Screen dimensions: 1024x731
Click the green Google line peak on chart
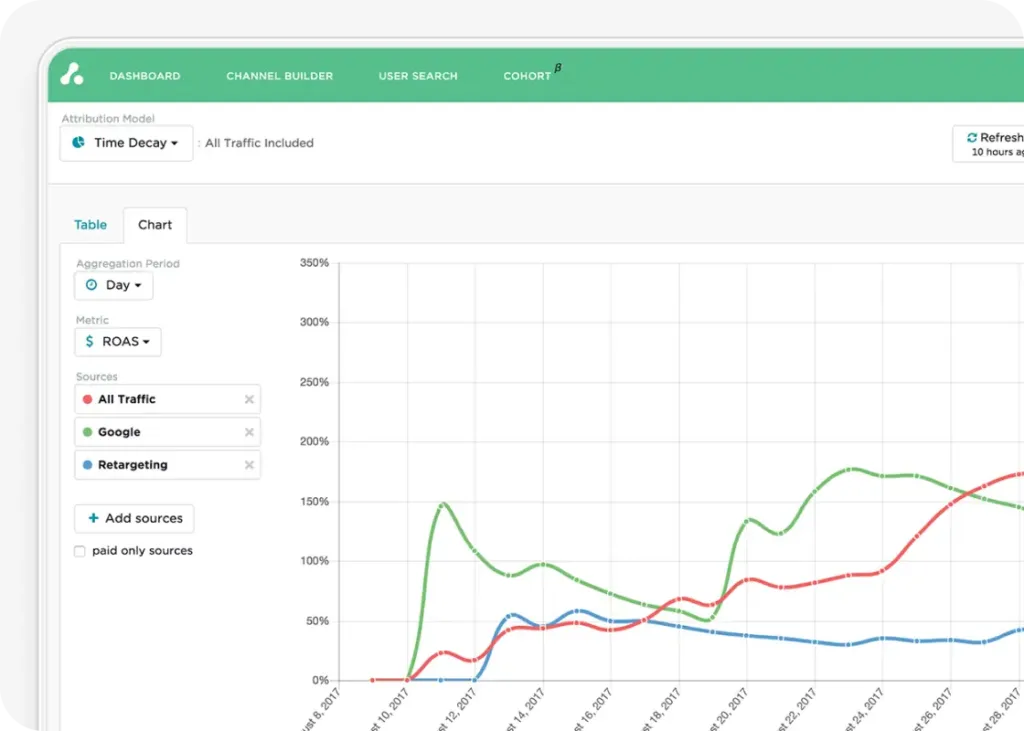(x=850, y=468)
